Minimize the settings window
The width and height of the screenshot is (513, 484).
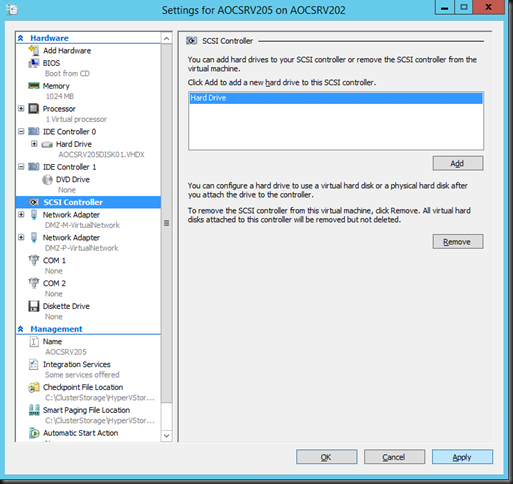pyautogui.click(x=445, y=7)
